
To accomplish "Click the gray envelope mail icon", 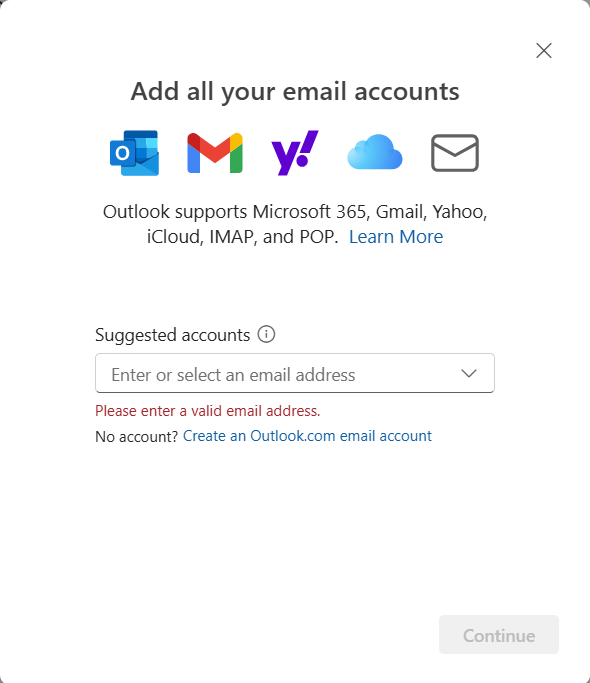I will [x=455, y=153].
